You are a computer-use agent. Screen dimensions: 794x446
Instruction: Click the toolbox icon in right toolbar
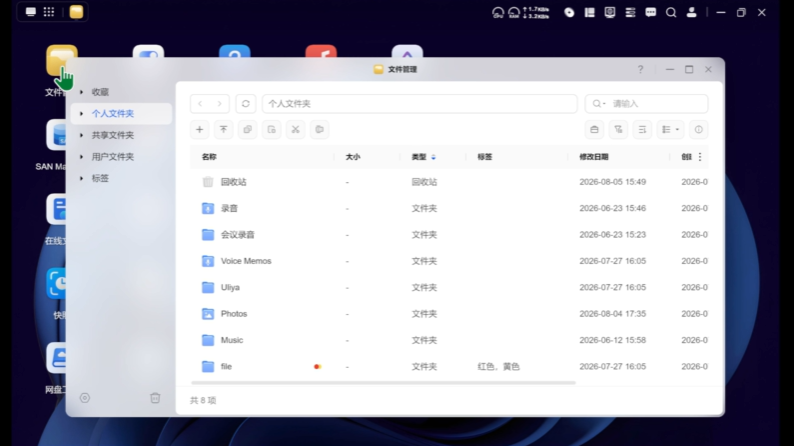pyautogui.click(x=594, y=130)
